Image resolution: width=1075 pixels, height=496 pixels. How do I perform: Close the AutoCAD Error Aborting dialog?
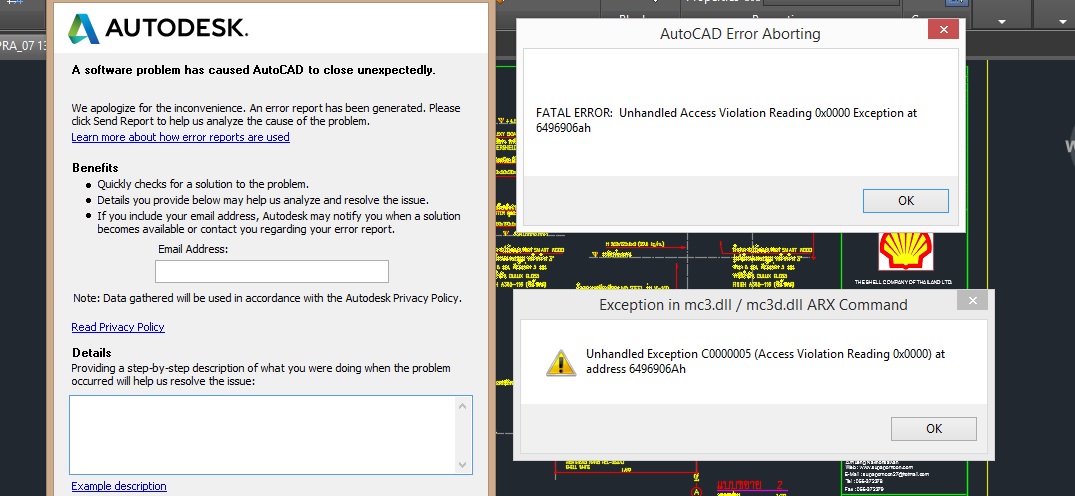(x=943, y=29)
